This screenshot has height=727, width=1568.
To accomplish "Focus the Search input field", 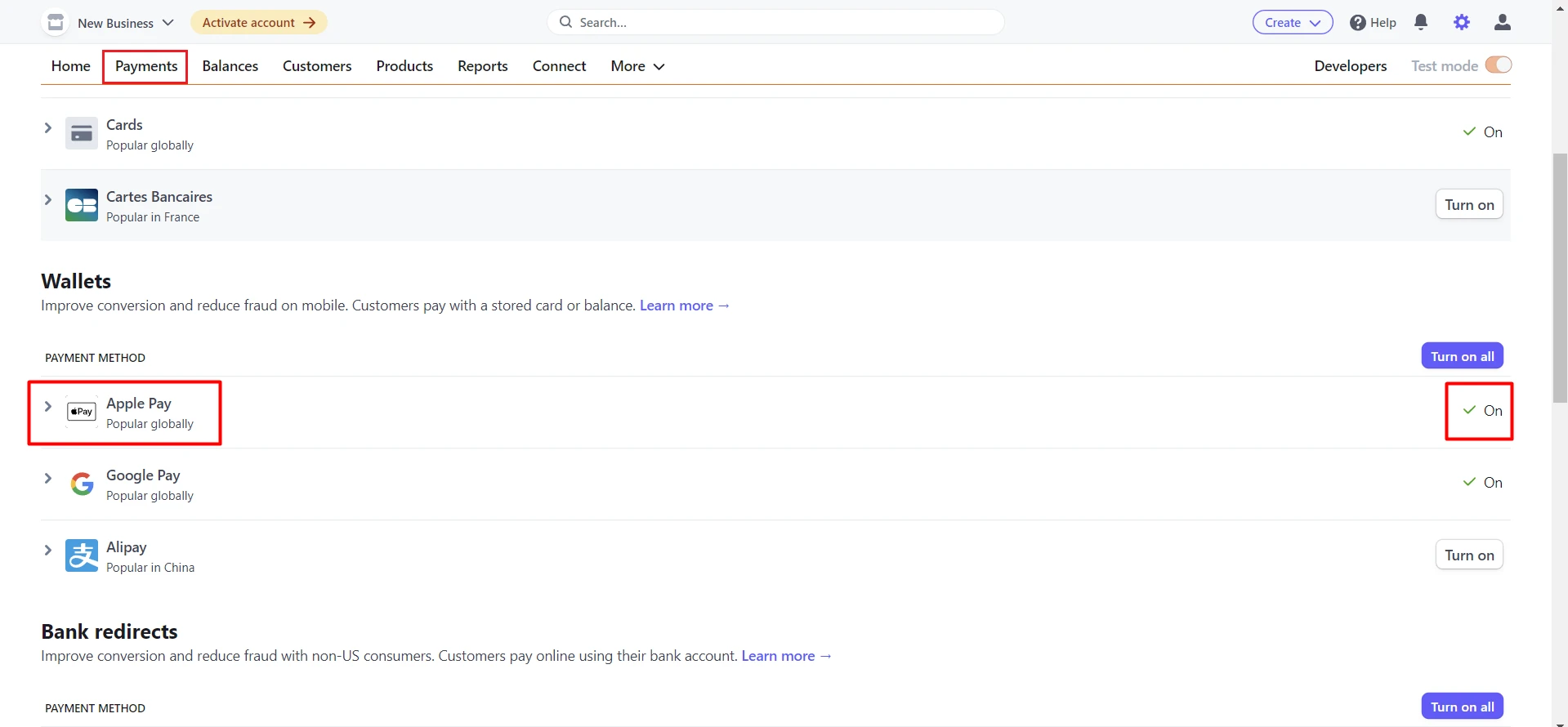I will (776, 23).
